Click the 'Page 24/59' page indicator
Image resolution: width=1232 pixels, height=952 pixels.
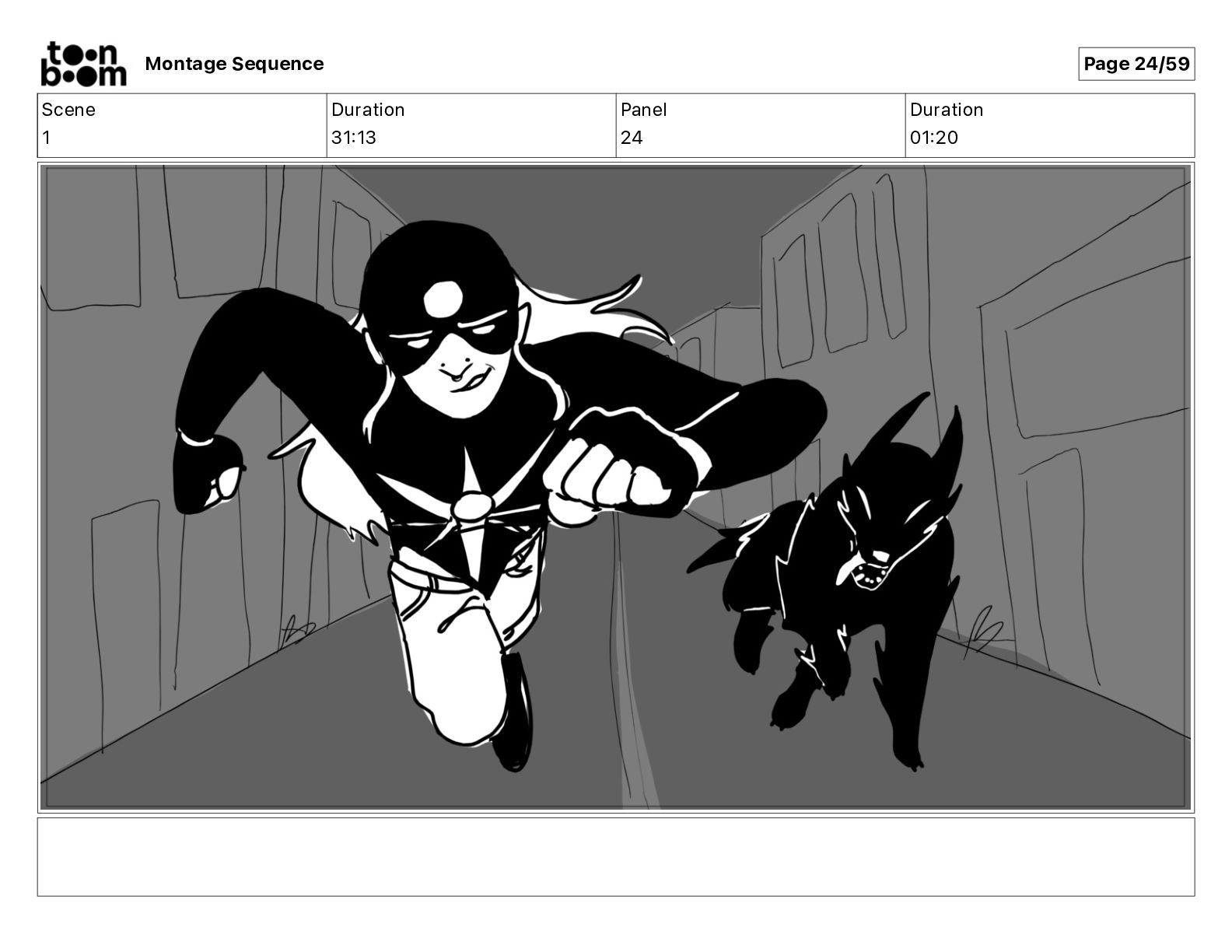(1136, 64)
